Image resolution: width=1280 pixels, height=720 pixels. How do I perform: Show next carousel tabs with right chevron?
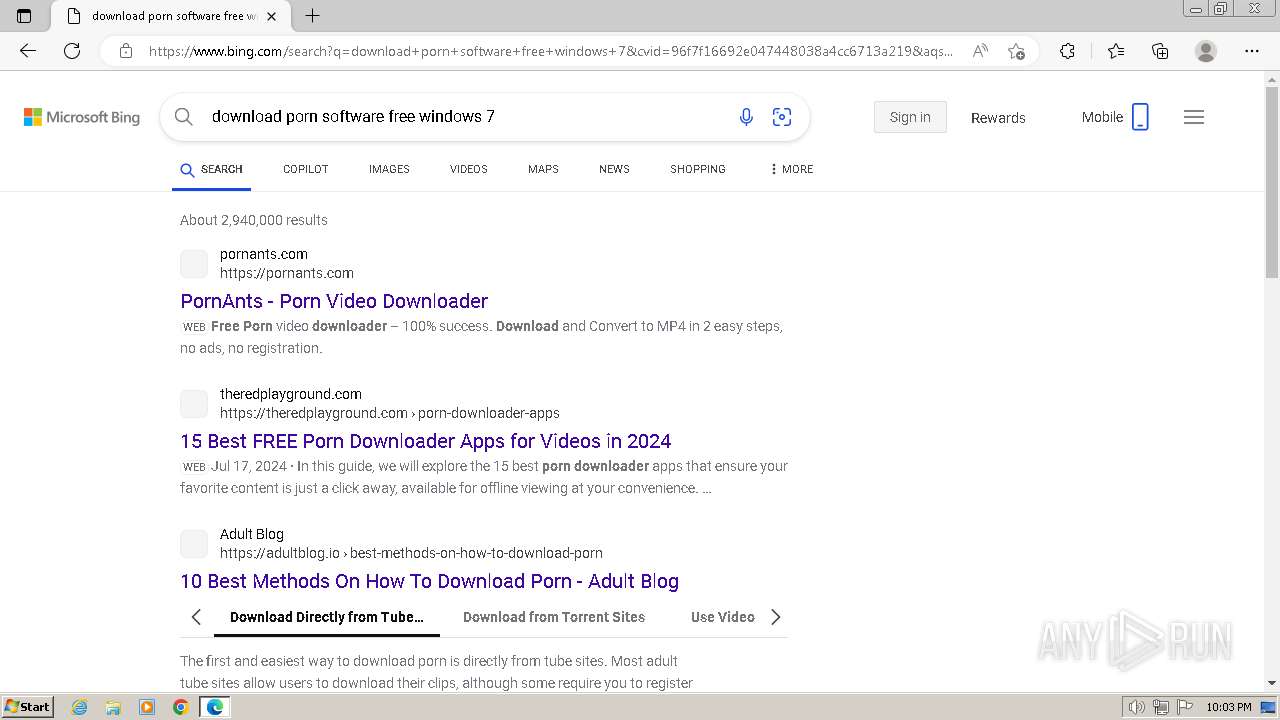[775, 617]
